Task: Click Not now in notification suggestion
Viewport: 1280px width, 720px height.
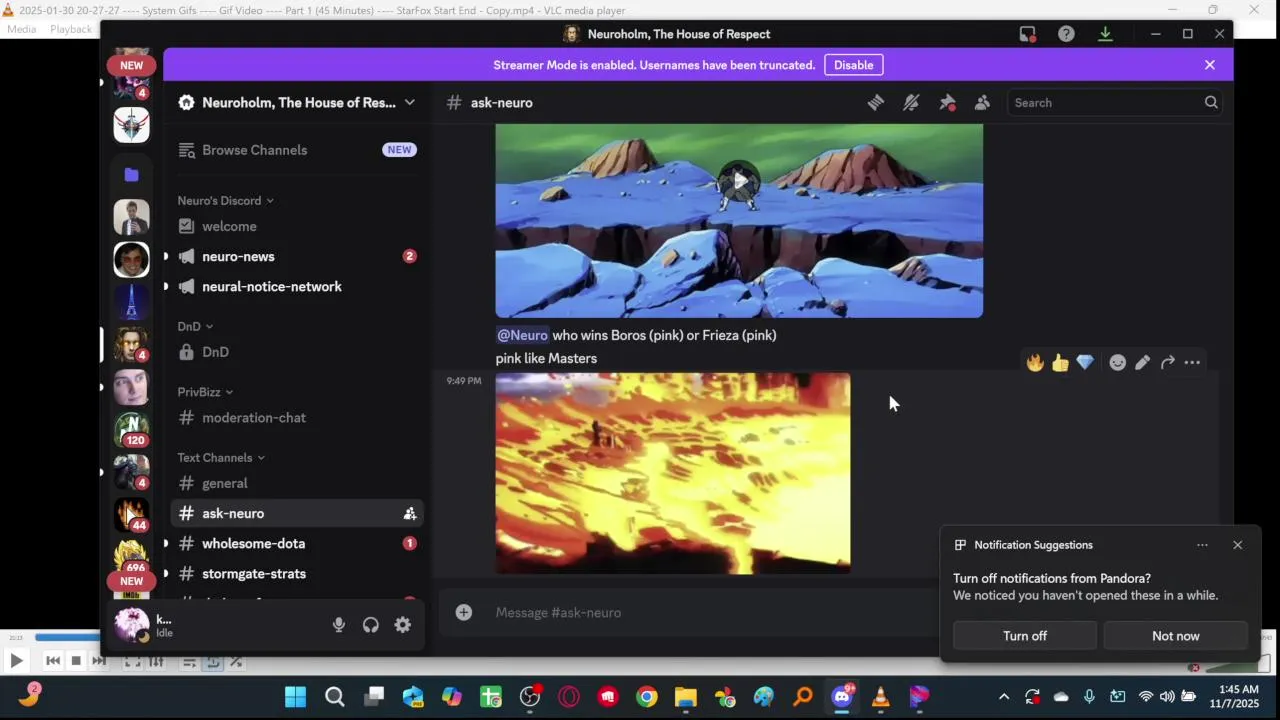Action: [1176, 636]
